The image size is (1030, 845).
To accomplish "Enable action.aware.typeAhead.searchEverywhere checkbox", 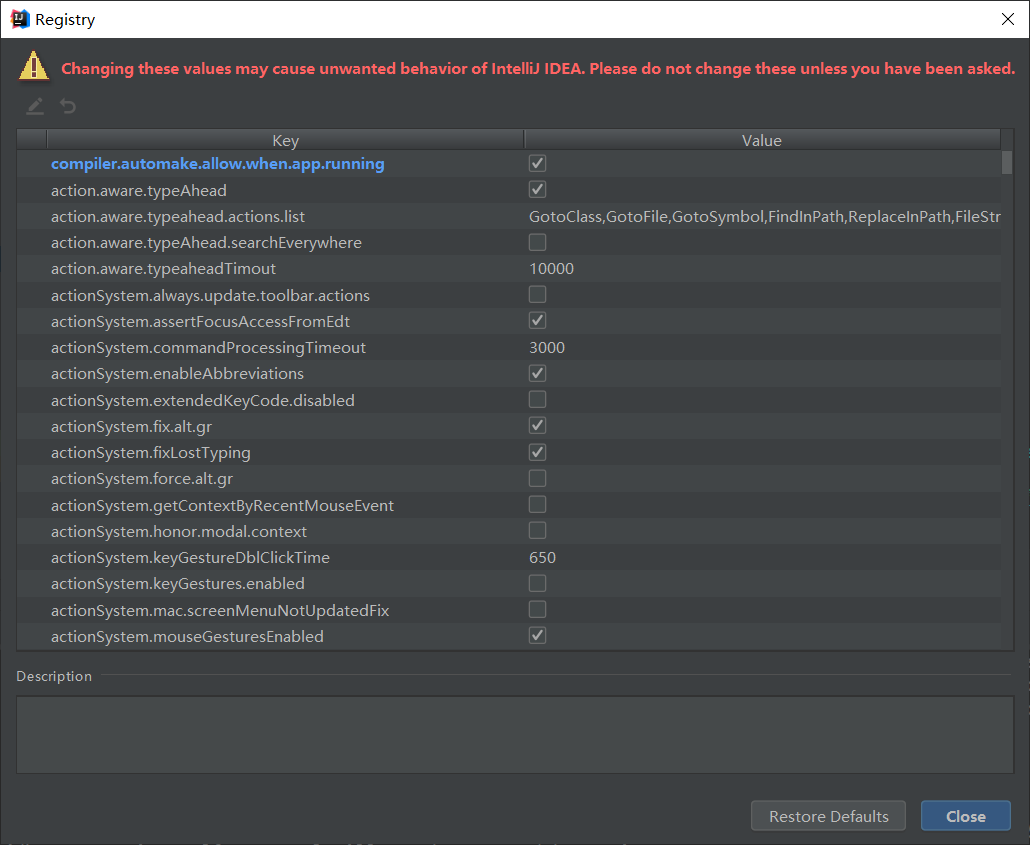I will (x=537, y=242).
